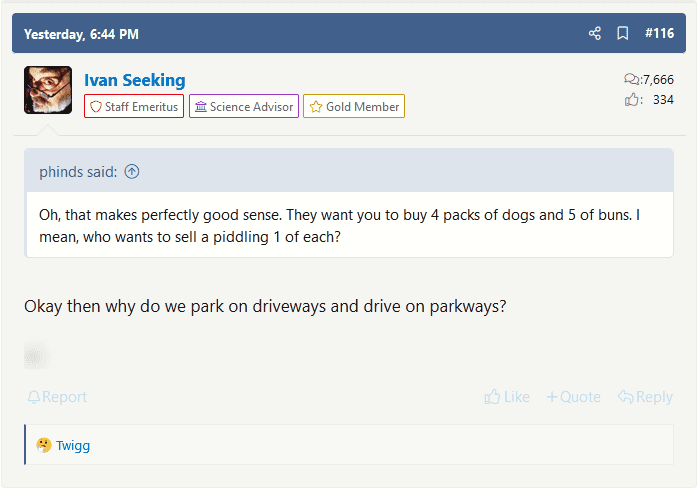Click the 7,666 messages count
699x491 pixels.
(x=657, y=80)
